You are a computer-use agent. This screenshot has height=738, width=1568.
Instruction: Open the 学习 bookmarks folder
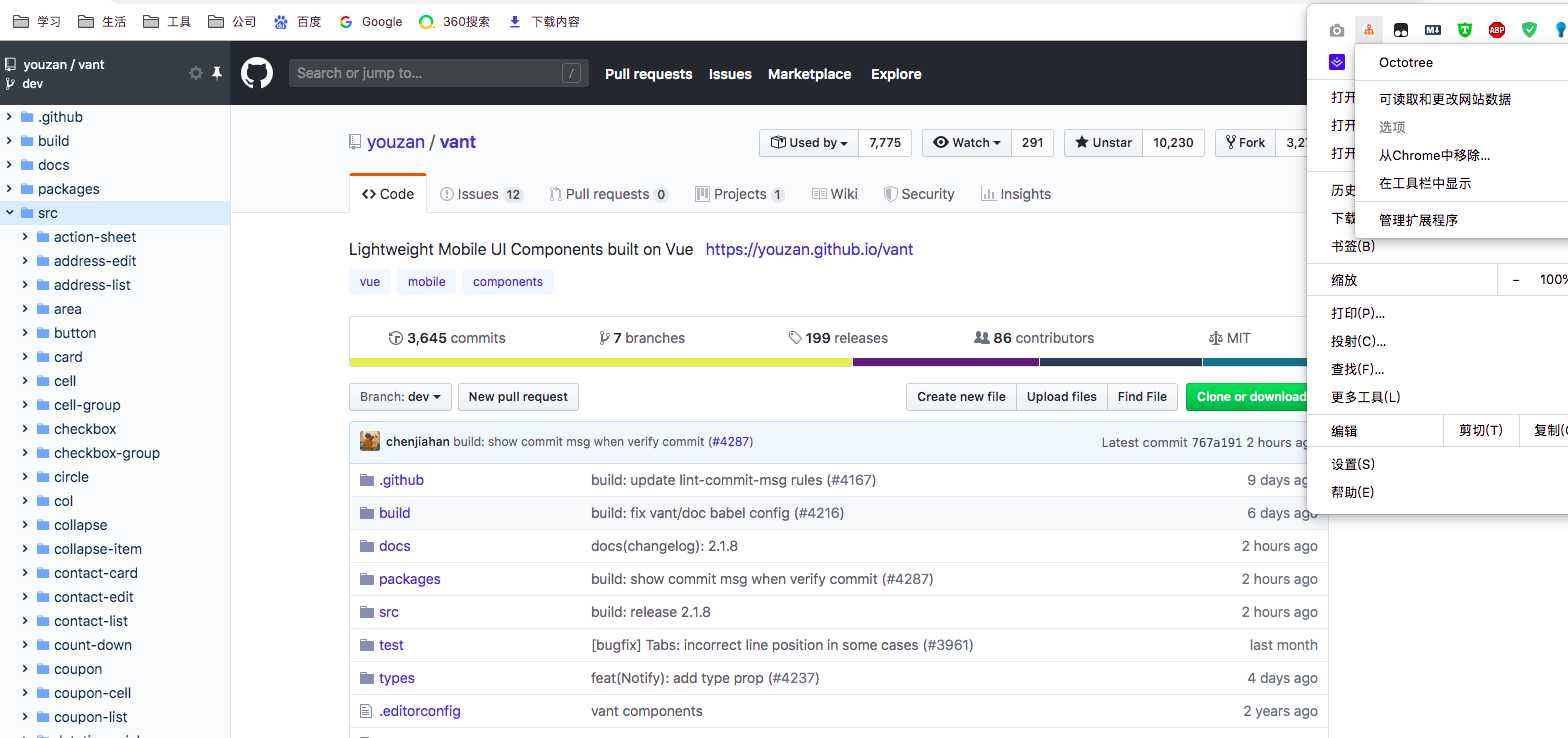37,21
